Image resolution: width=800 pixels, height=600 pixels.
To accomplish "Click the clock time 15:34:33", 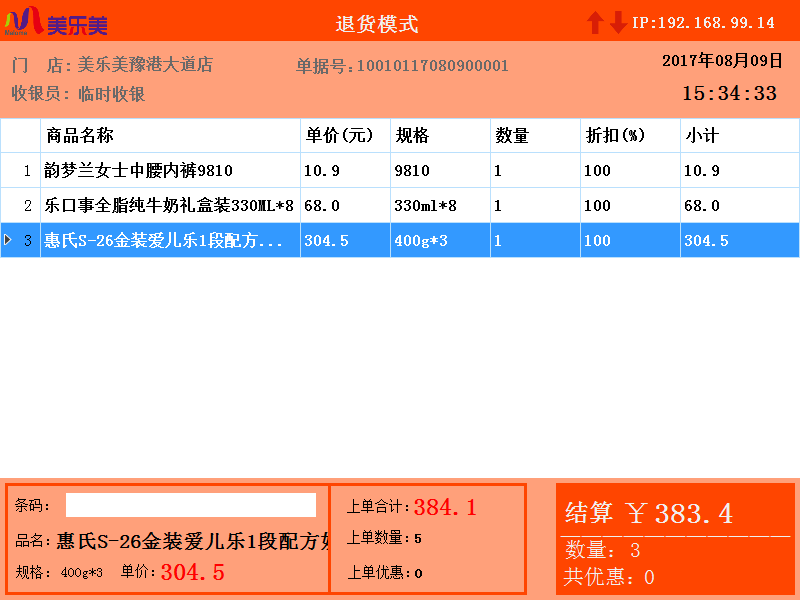I will (730, 93).
